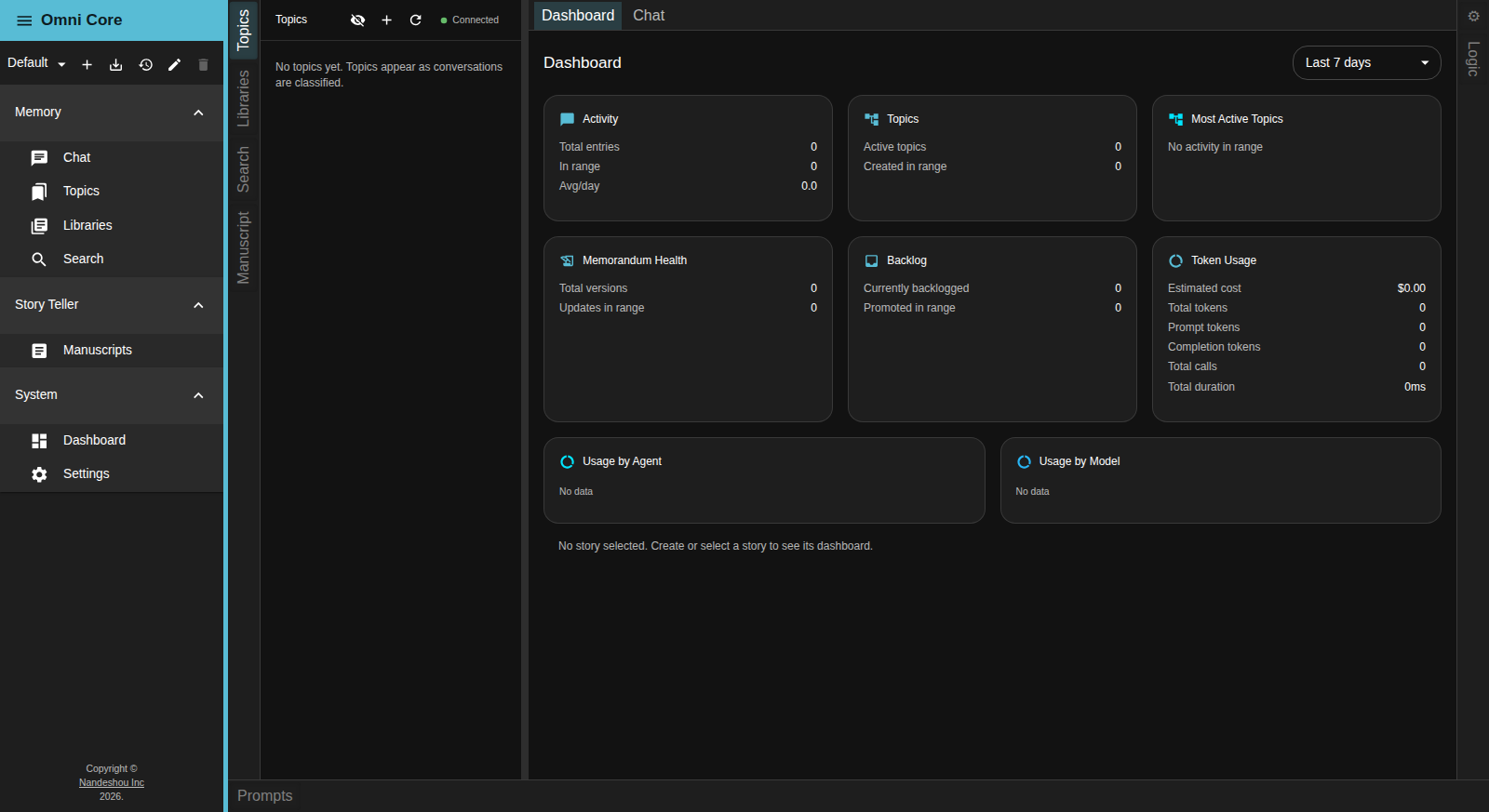The width and height of the screenshot is (1489, 812).
Task: Open the hamburger menu beside Omni Core
Action: click(24, 20)
